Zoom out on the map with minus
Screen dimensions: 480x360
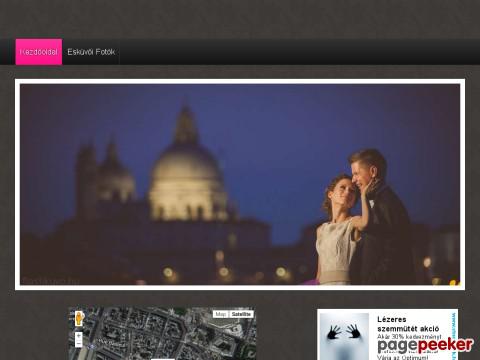[x=78, y=344]
